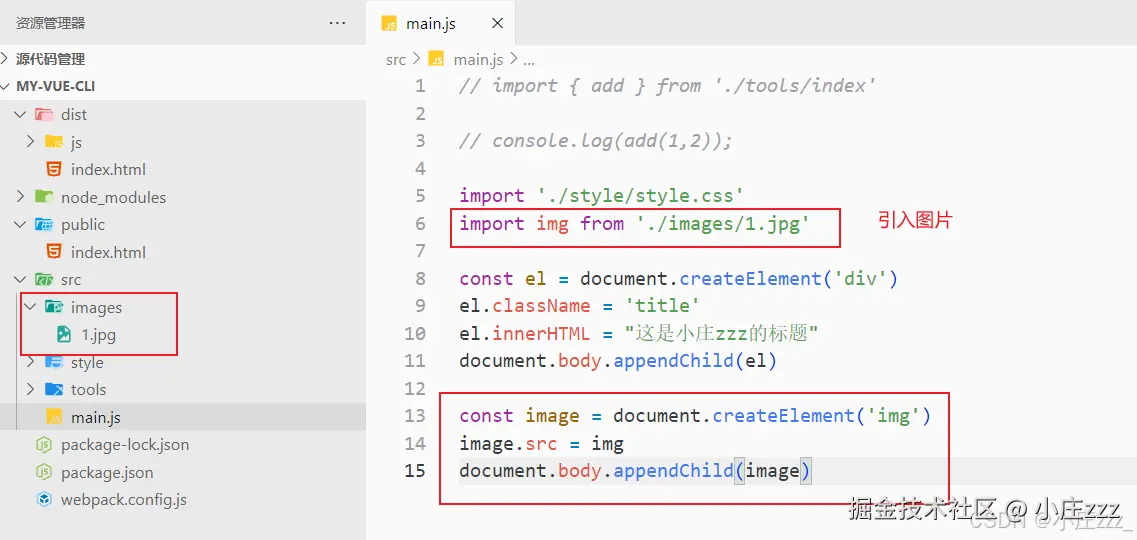Select the node_modules folder label
Image resolution: width=1137 pixels, height=540 pixels.
pos(113,197)
